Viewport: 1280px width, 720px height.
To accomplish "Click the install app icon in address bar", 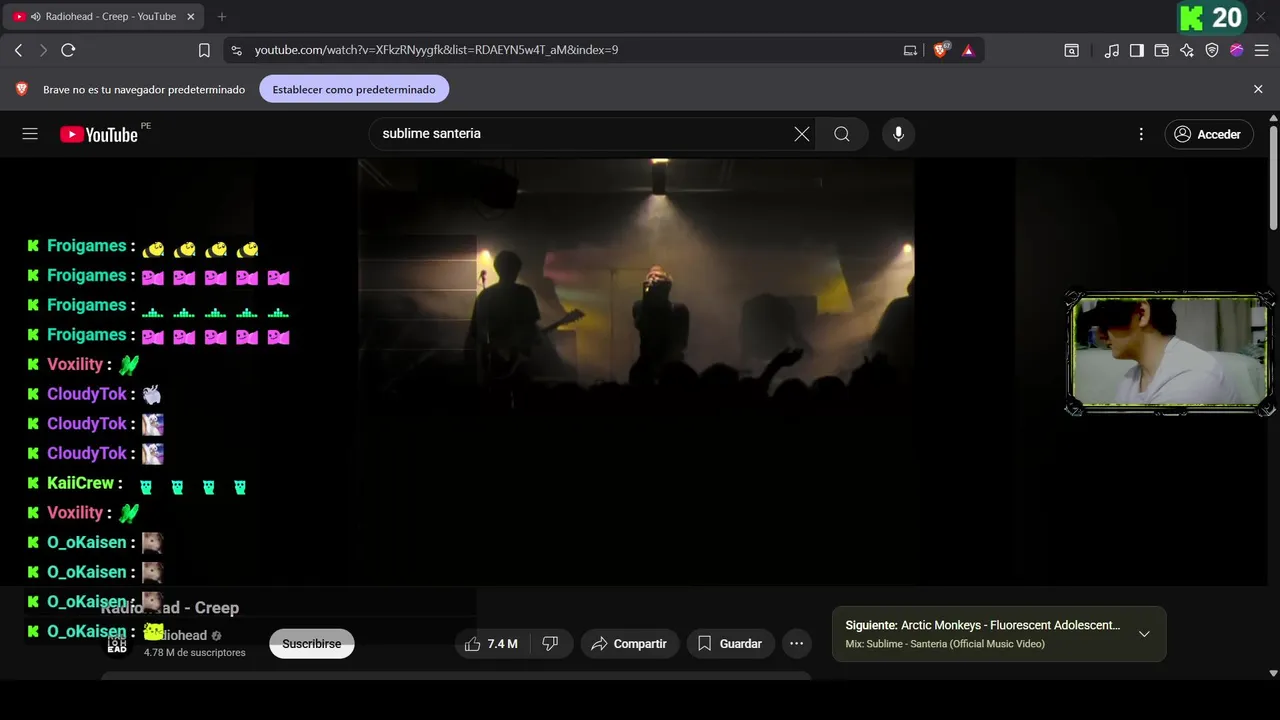I will point(910,50).
